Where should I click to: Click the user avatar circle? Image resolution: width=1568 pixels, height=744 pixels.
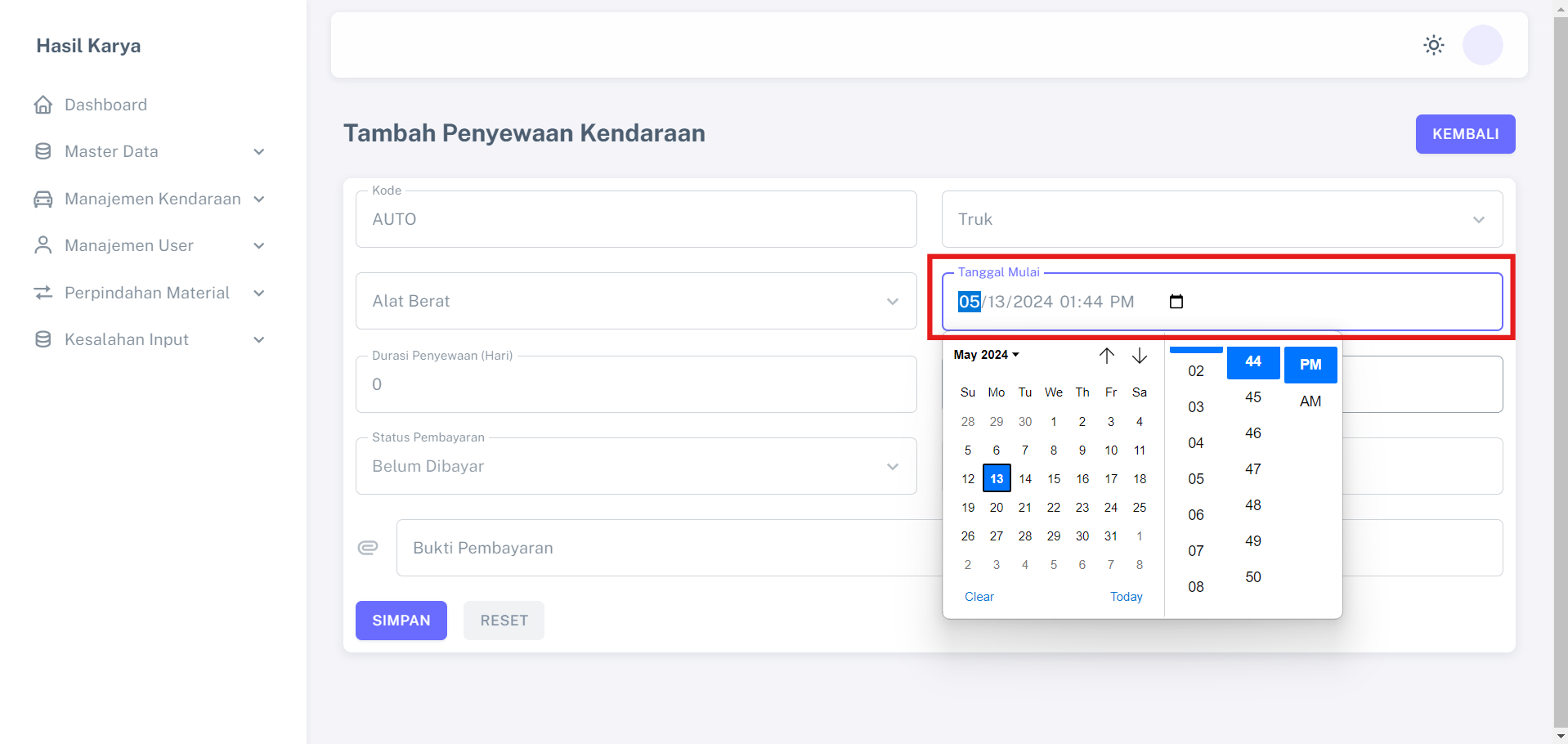coord(1482,45)
